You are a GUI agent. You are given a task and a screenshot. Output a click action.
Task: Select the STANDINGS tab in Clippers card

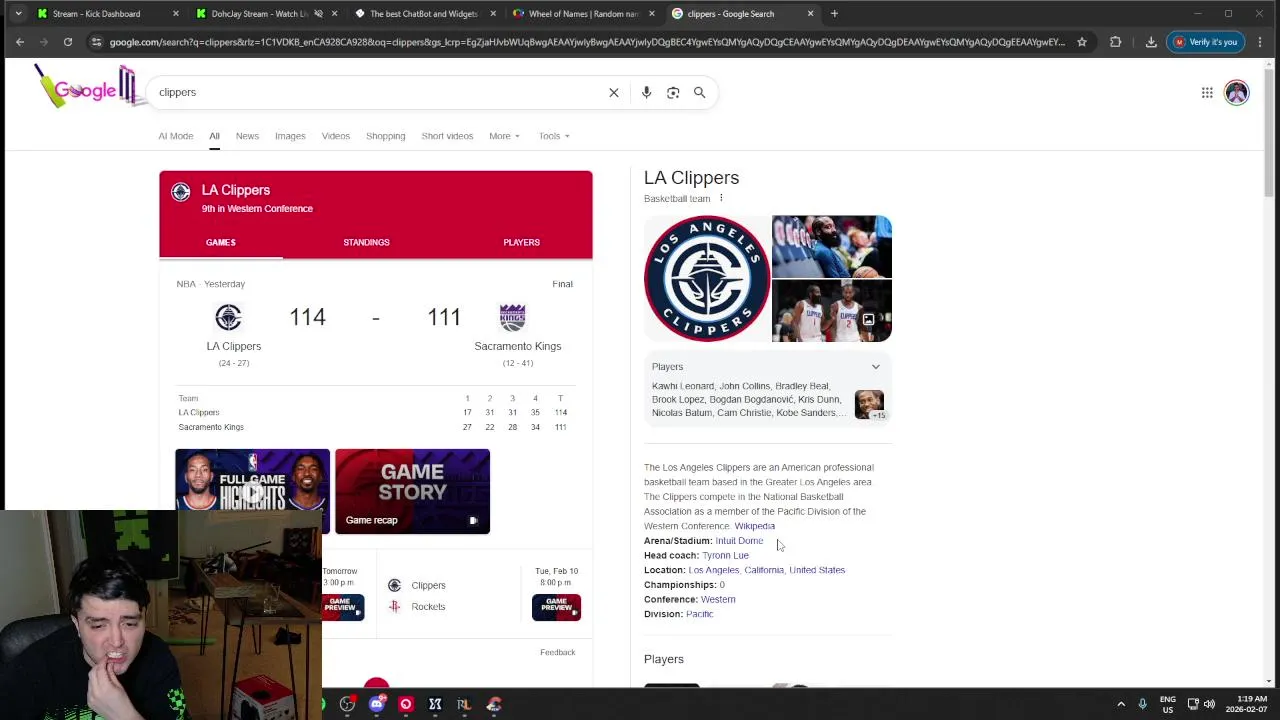(366, 242)
